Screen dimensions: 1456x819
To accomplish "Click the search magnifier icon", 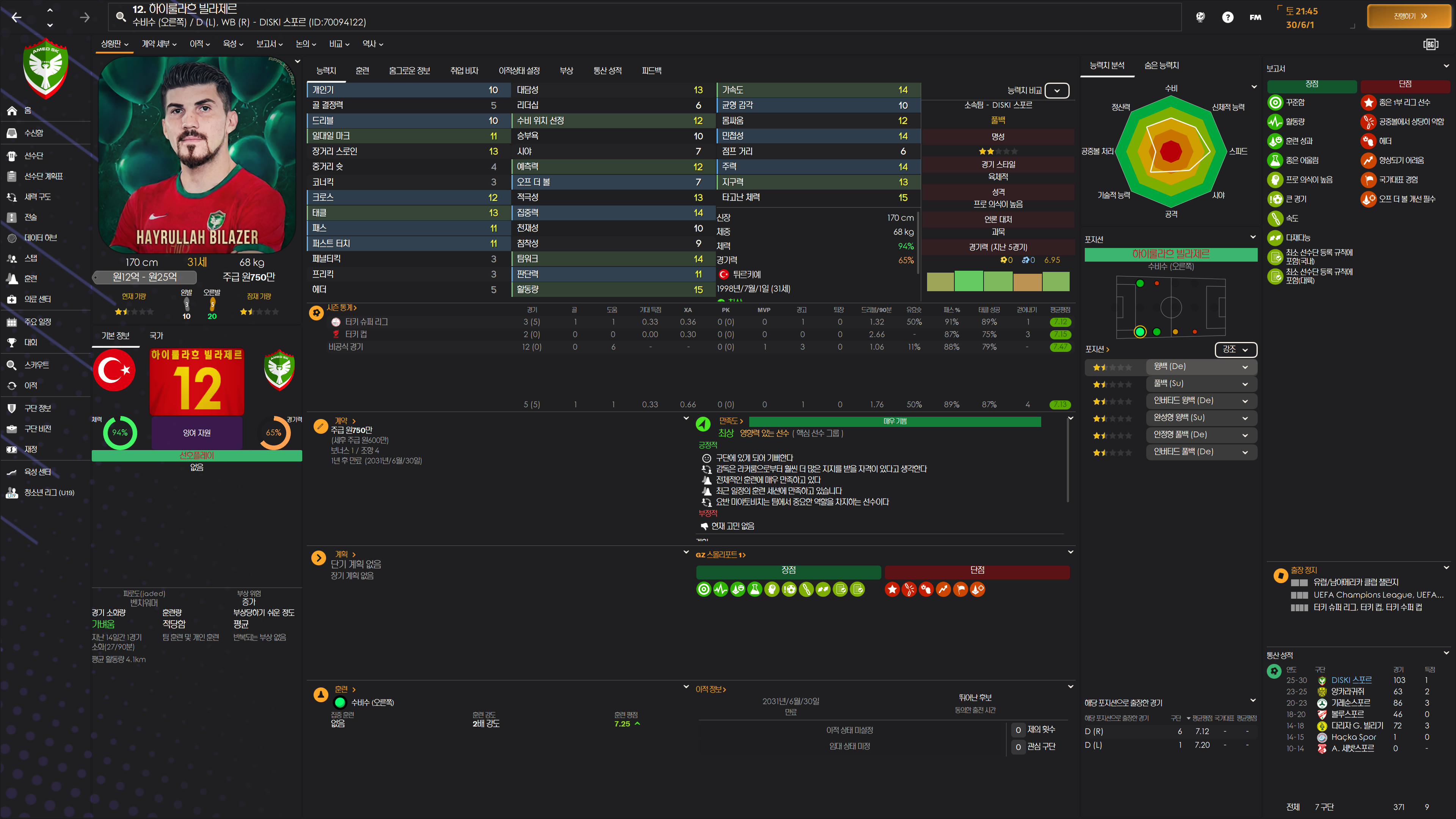I will pyautogui.click(x=121, y=16).
